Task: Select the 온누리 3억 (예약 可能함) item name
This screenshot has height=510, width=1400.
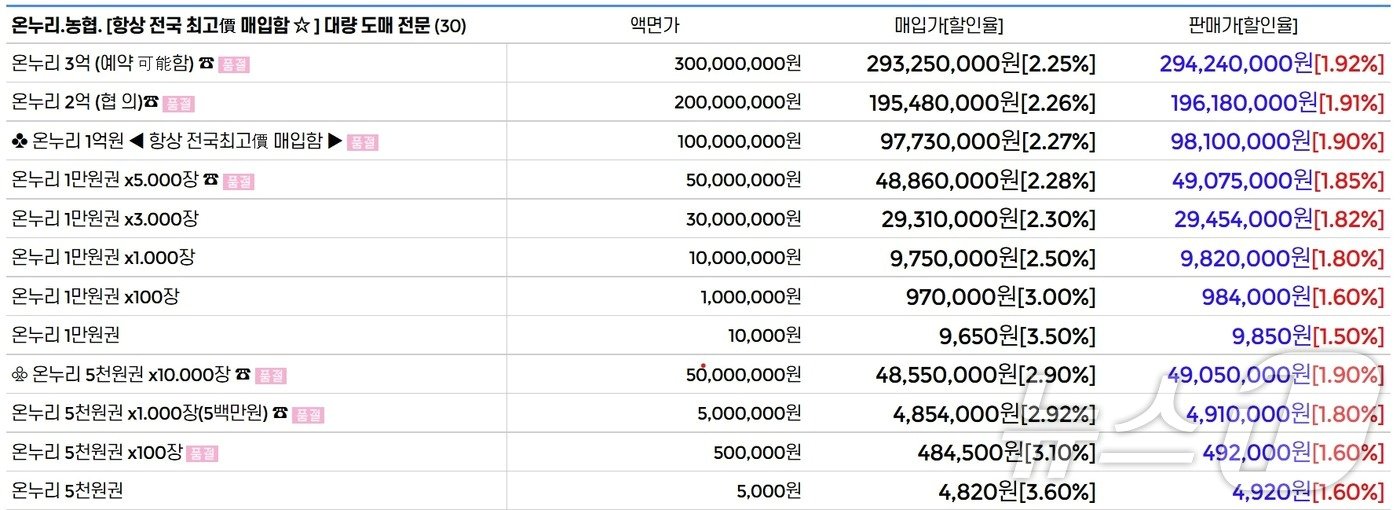Action: 103,64
